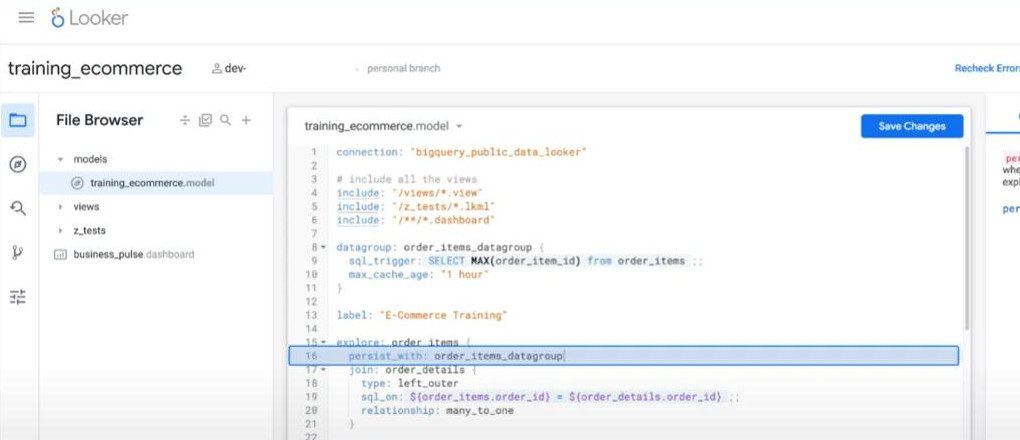Click the "# include all the views" comment
The width and height of the screenshot is (1020, 440).
(x=407, y=180)
